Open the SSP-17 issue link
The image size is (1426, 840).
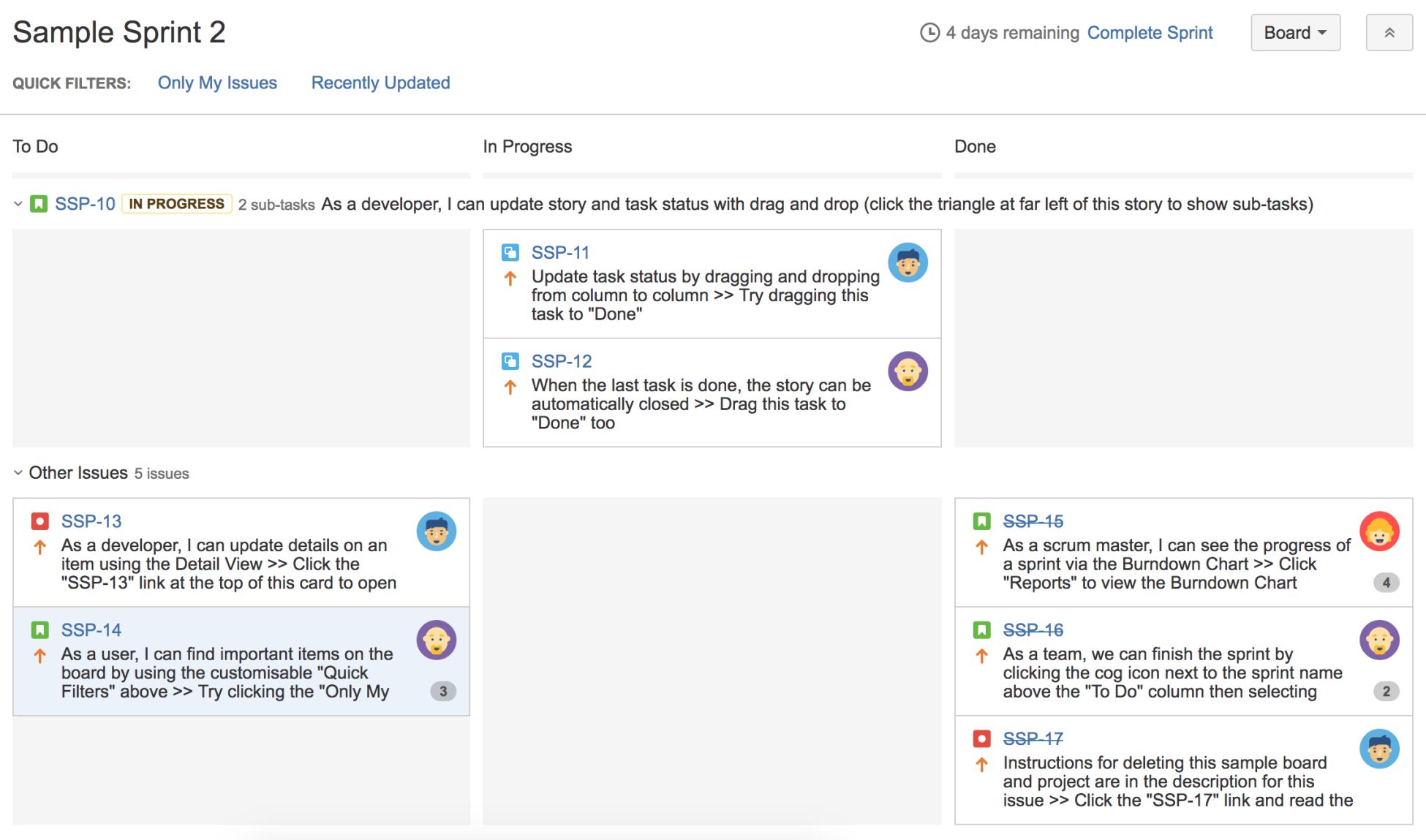tap(1033, 739)
